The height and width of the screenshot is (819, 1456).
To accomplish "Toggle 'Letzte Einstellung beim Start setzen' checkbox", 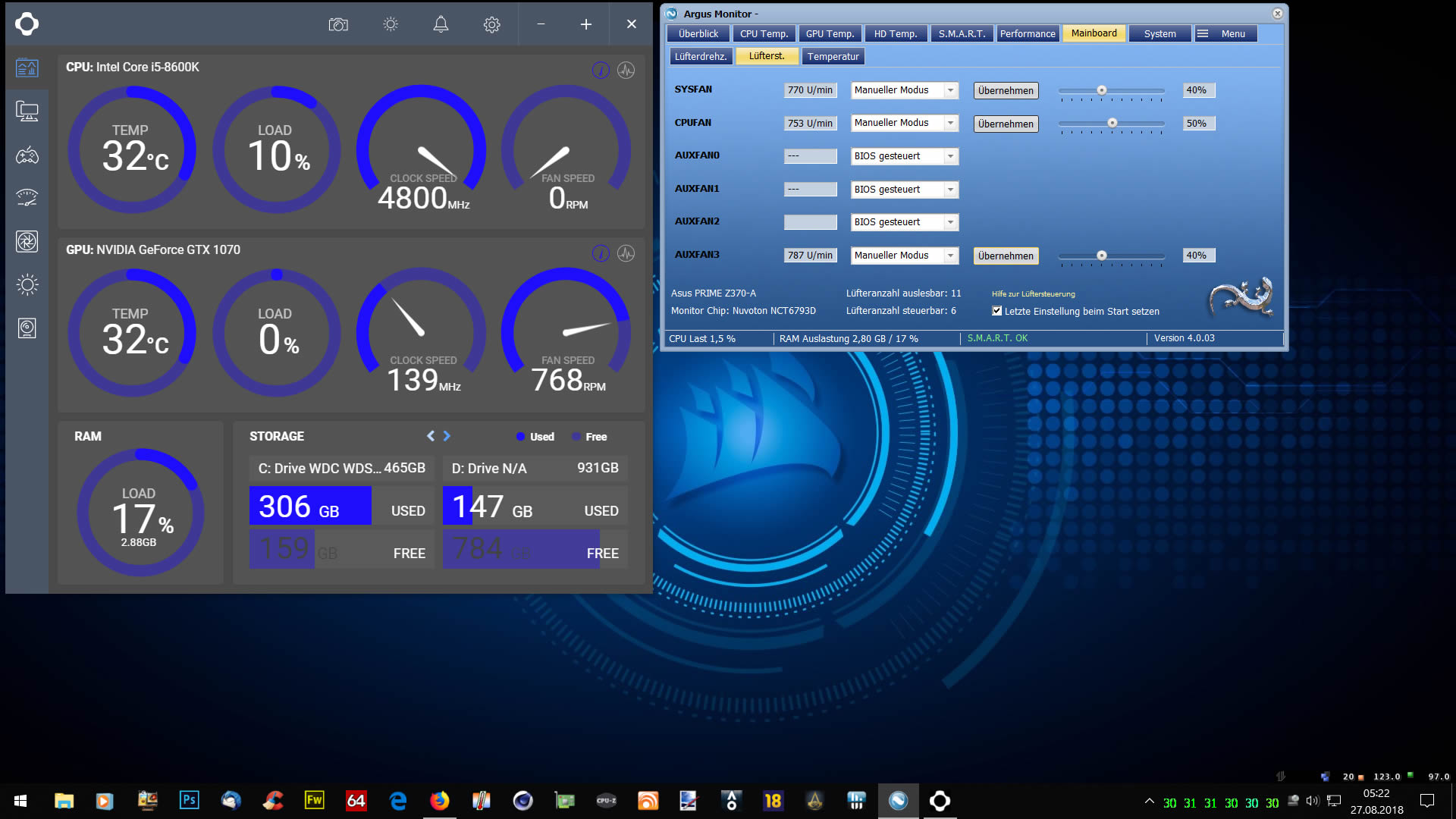I will click(997, 311).
